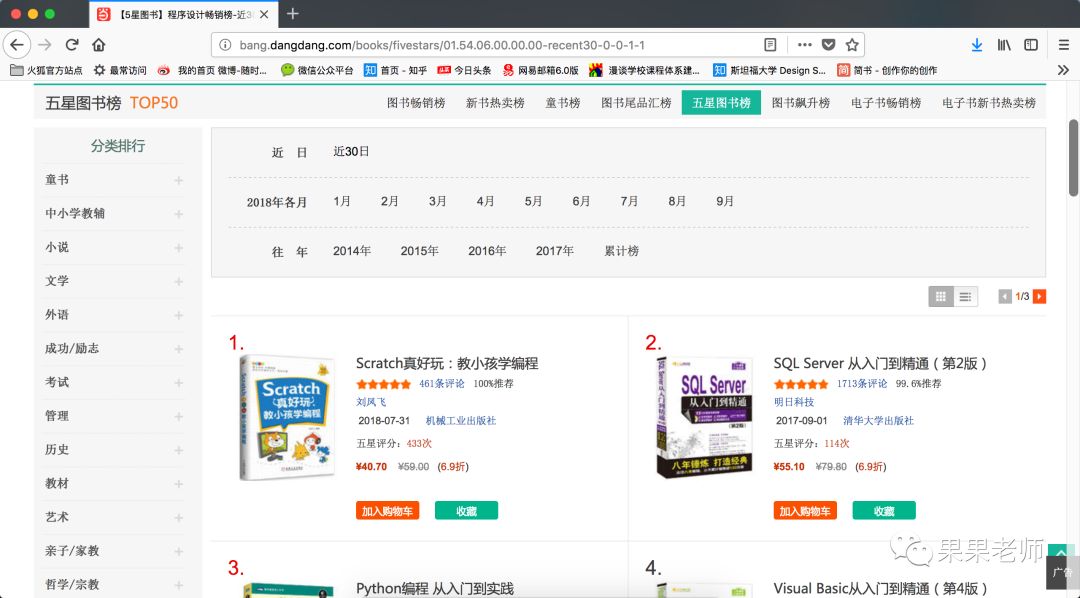Screen dimensions: 1080x598
Task: Expand the 小说 category
Action: pos(178,248)
